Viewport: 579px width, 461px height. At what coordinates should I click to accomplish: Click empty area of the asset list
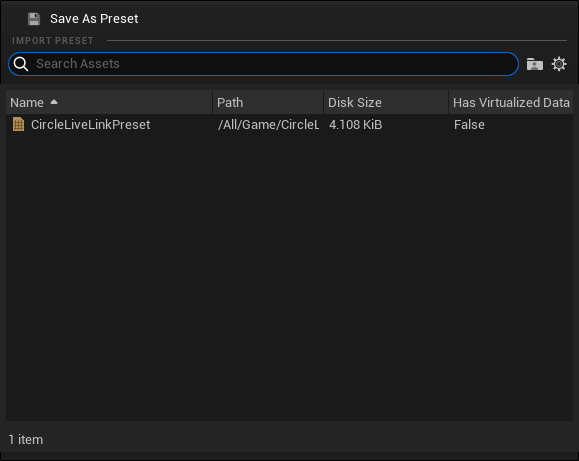click(x=290, y=277)
